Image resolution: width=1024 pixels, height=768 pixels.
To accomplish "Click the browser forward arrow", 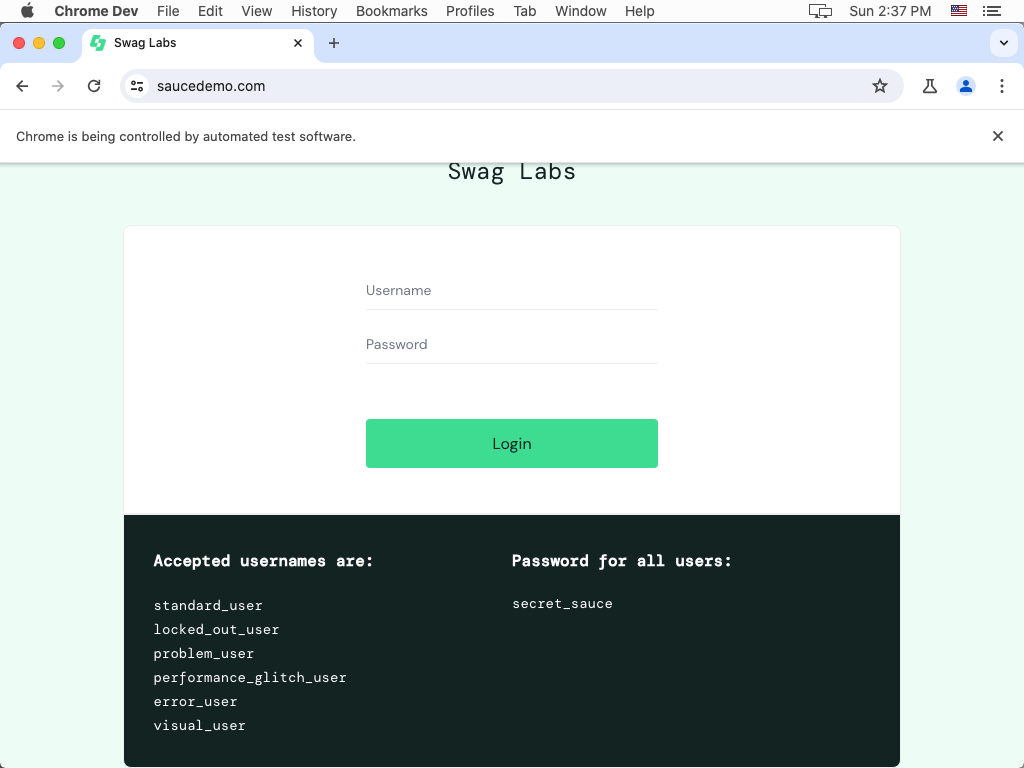I will pos(58,86).
